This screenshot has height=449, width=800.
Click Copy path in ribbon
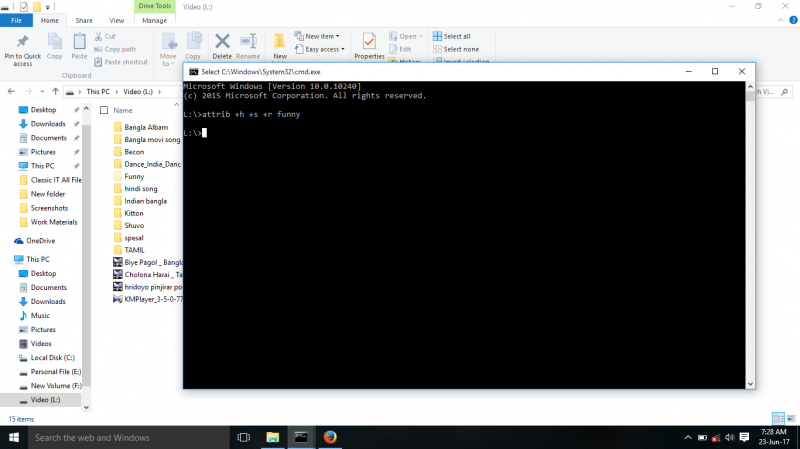(x=115, y=49)
